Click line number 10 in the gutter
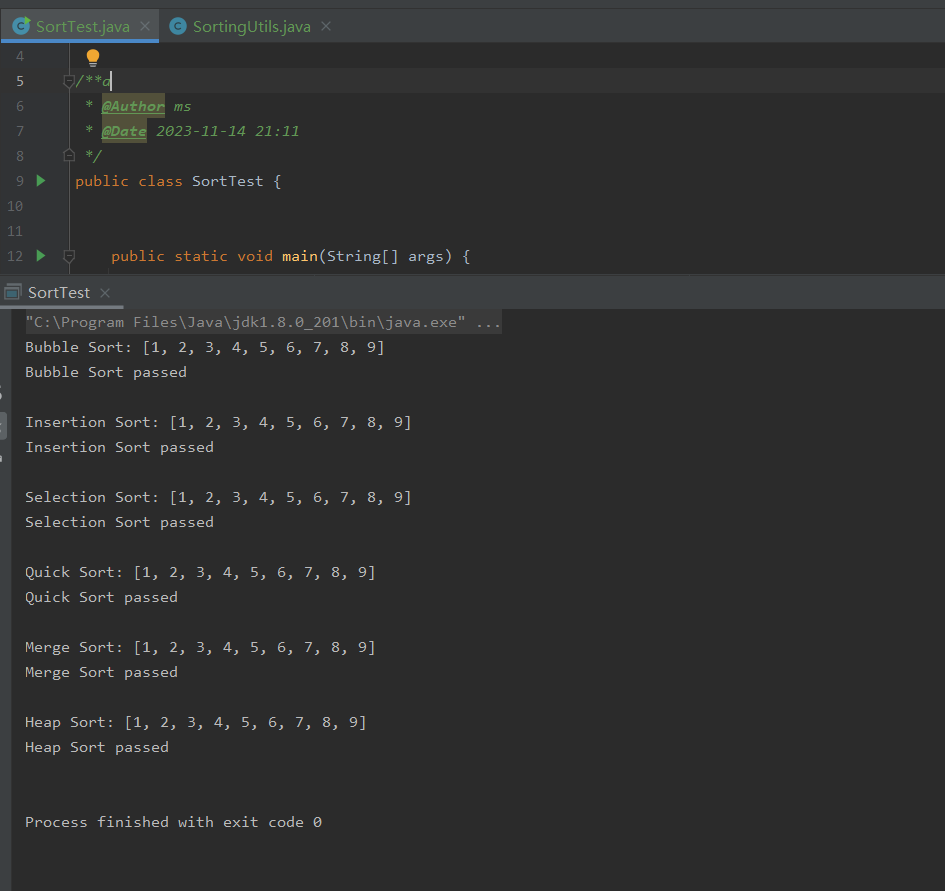This screenshot has width=945, height=891. pyautogui.click(x=15, y=206)
